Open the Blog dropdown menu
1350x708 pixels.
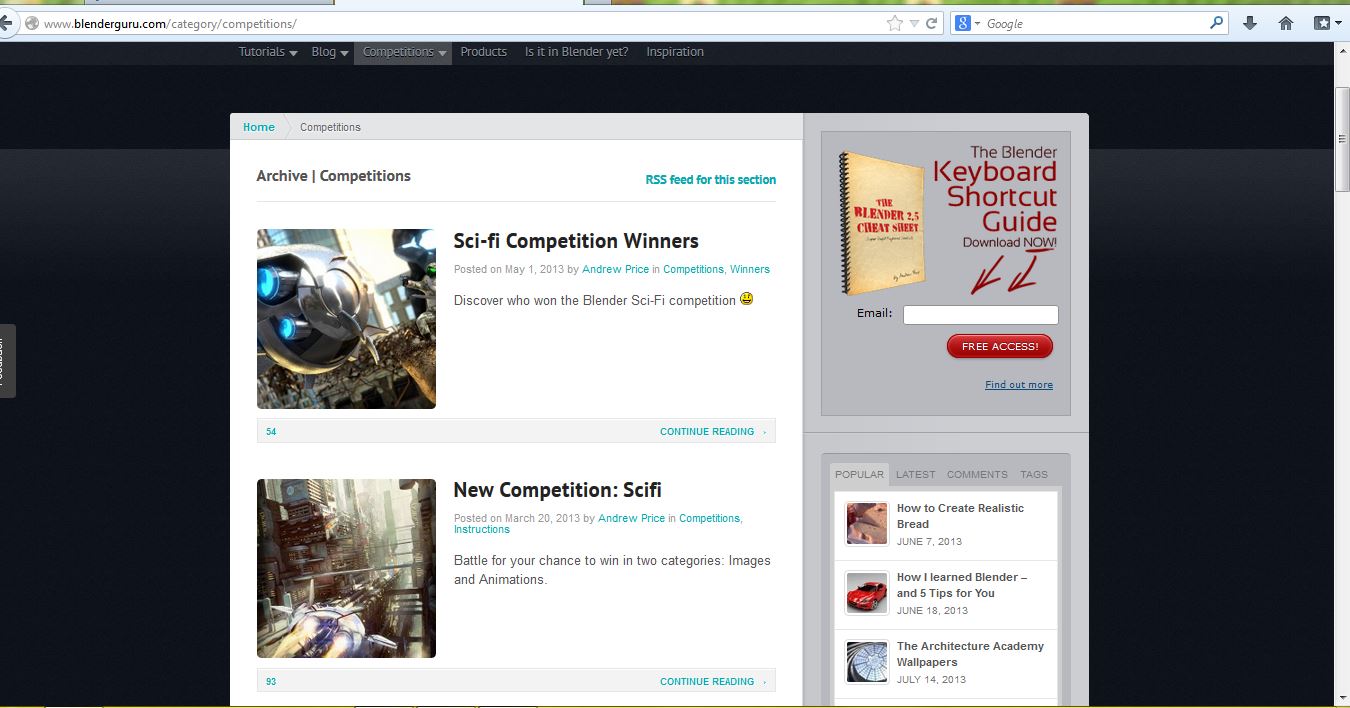click(x=329, y=52)
